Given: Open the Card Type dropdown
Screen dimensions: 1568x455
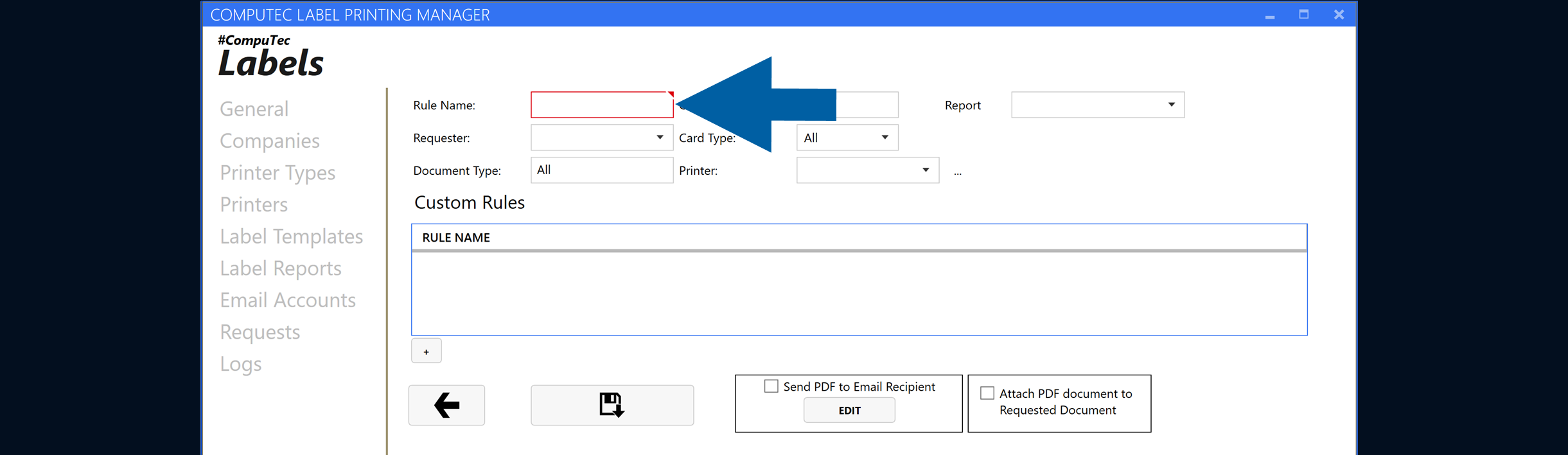Looking at the screenshot, I should tap(847, 138).
